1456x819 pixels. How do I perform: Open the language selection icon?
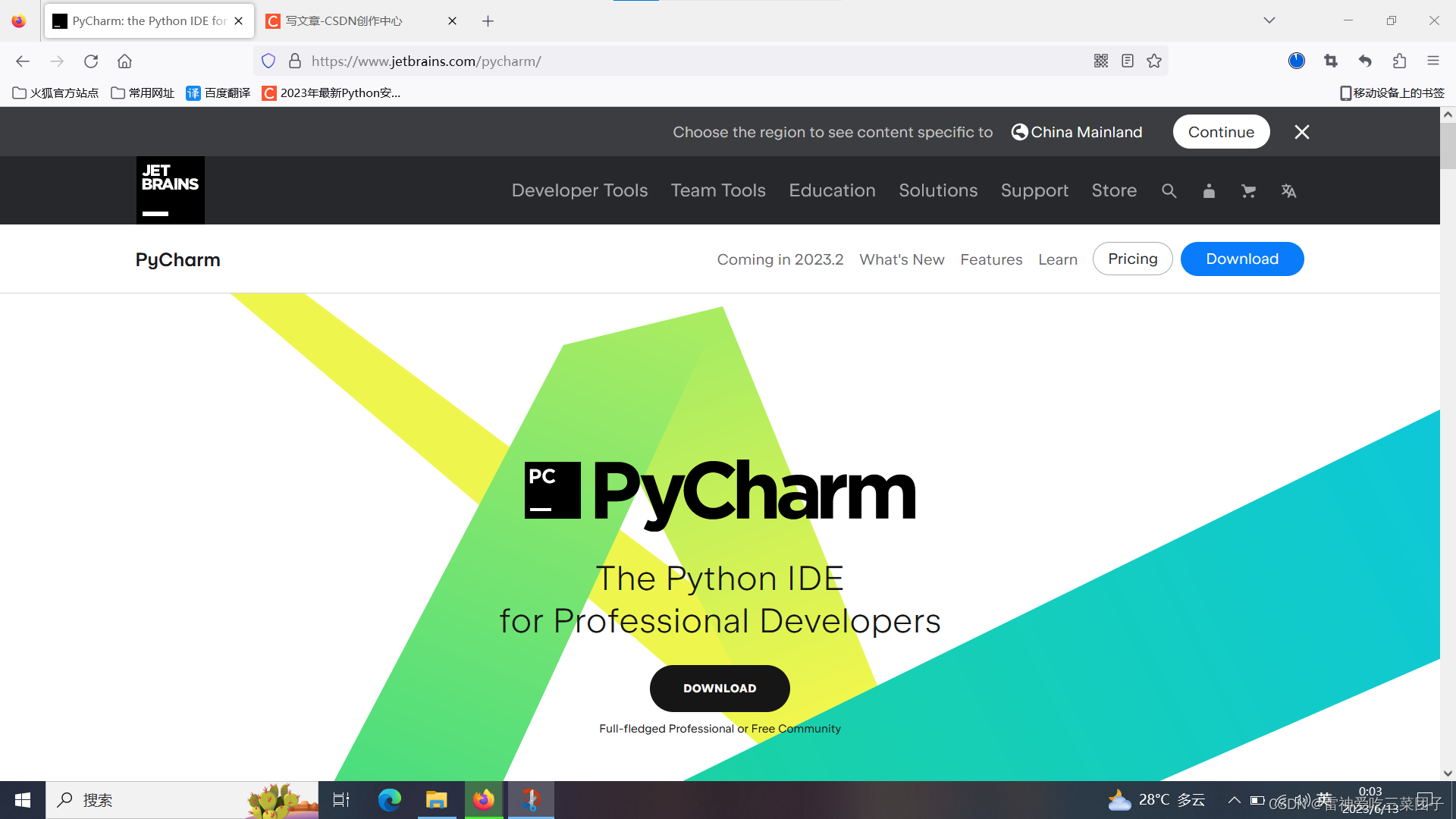point(1288,191)
